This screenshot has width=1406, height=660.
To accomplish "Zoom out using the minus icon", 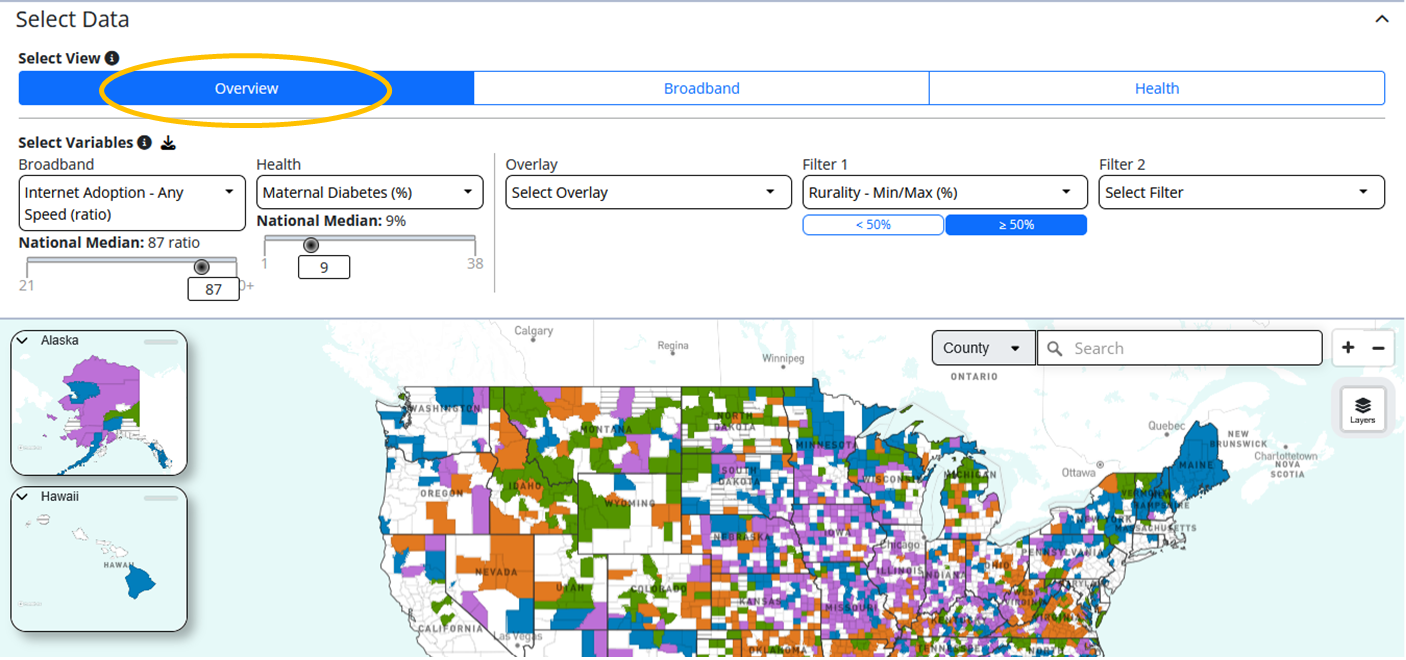I will pyautogui.click(x=1377, y=347).
